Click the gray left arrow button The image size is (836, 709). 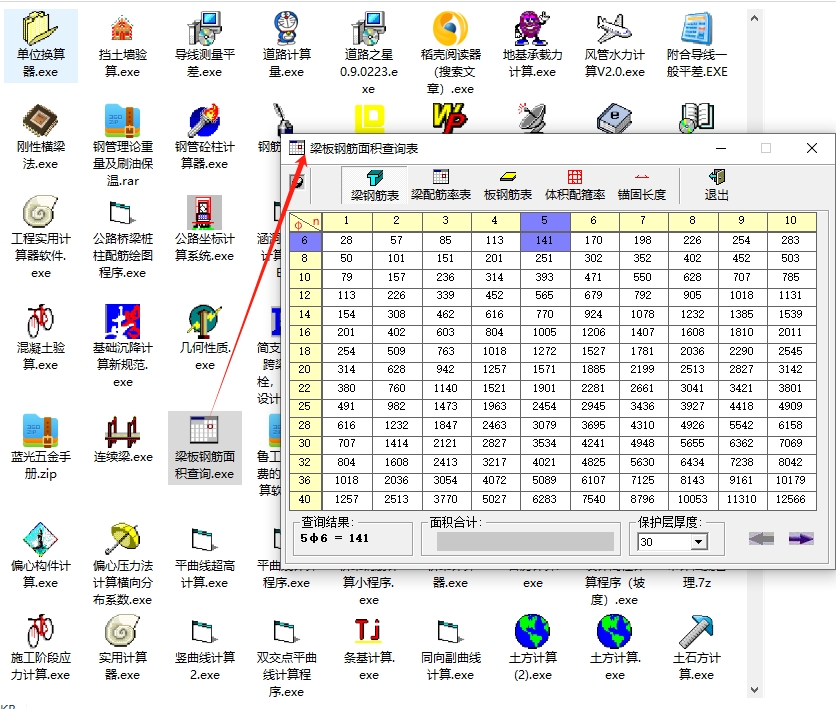click(761, 538)
